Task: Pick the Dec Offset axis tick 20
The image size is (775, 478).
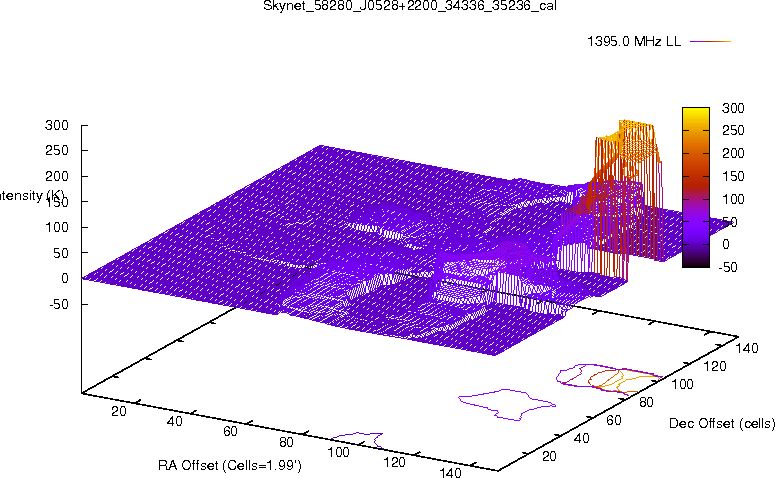Action: [x=550, y=456]
